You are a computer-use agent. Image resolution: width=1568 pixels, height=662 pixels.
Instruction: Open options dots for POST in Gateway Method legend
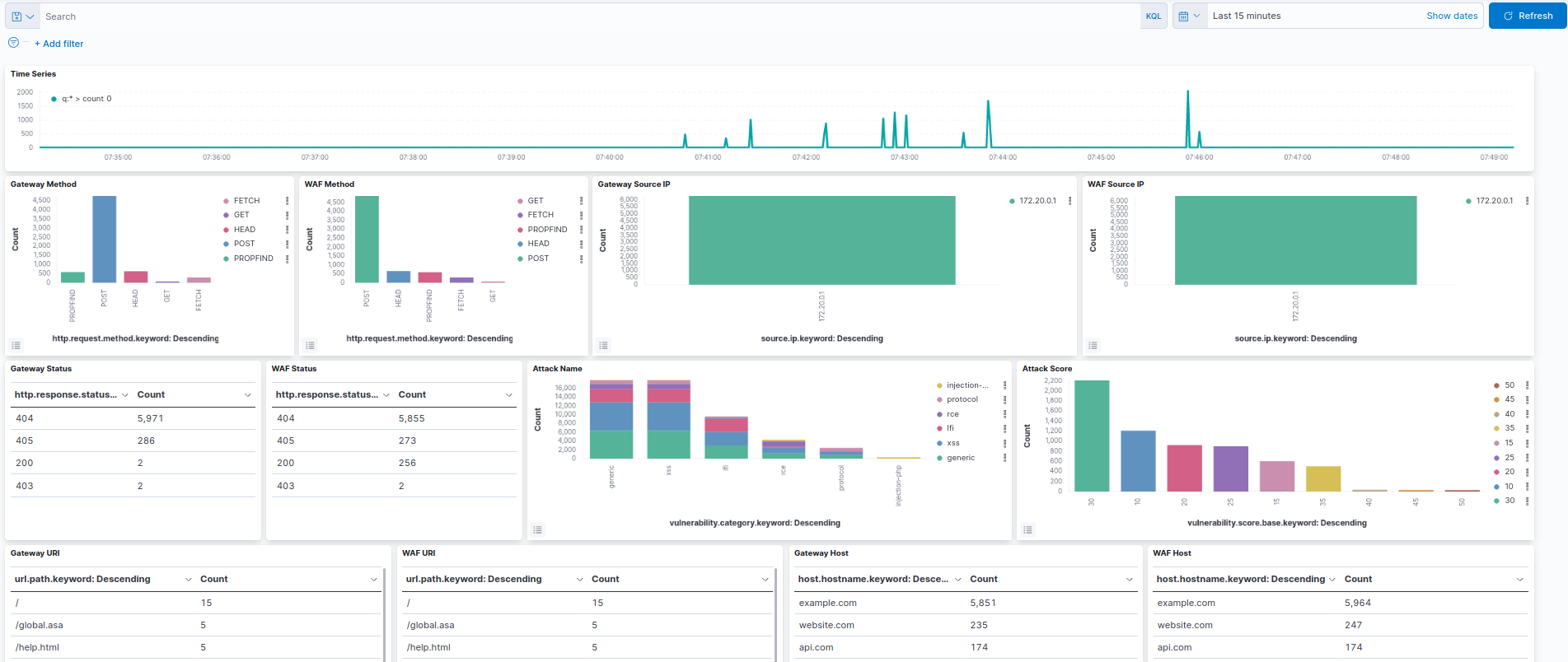287,245
